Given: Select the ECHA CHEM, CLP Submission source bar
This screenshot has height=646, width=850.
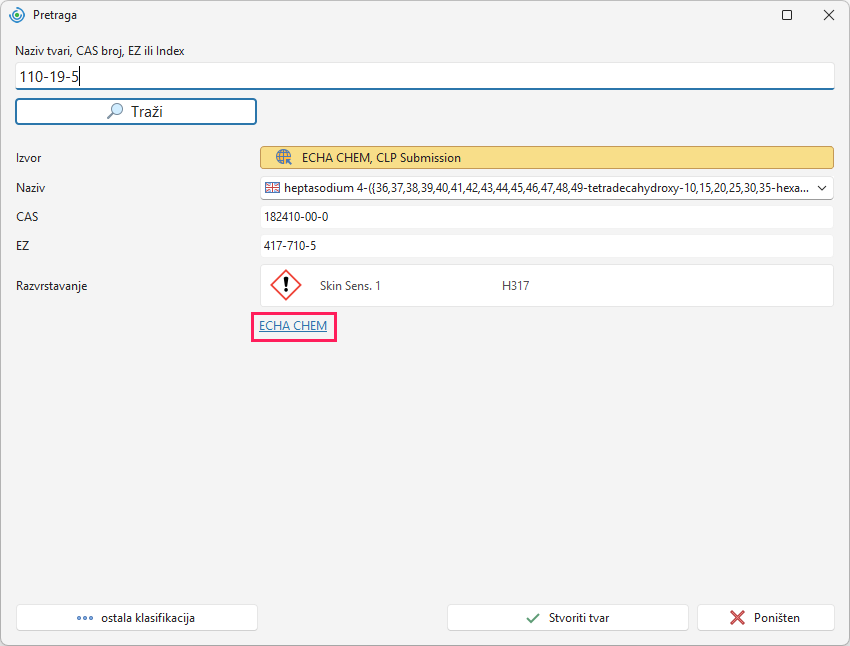Looking at the screenshot, I should [546, 158].
